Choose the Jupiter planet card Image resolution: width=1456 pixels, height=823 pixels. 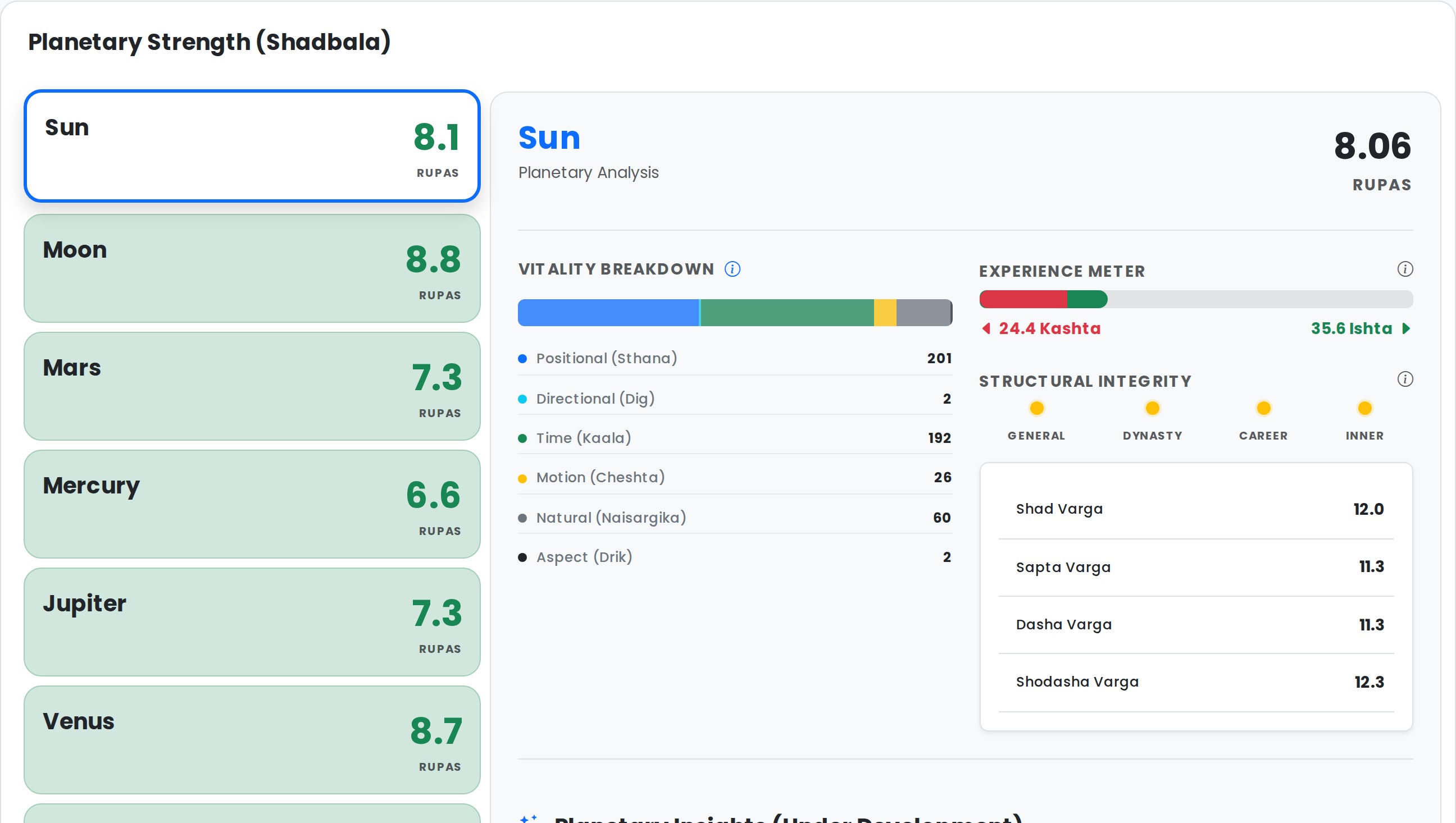[x=252, y=622]
